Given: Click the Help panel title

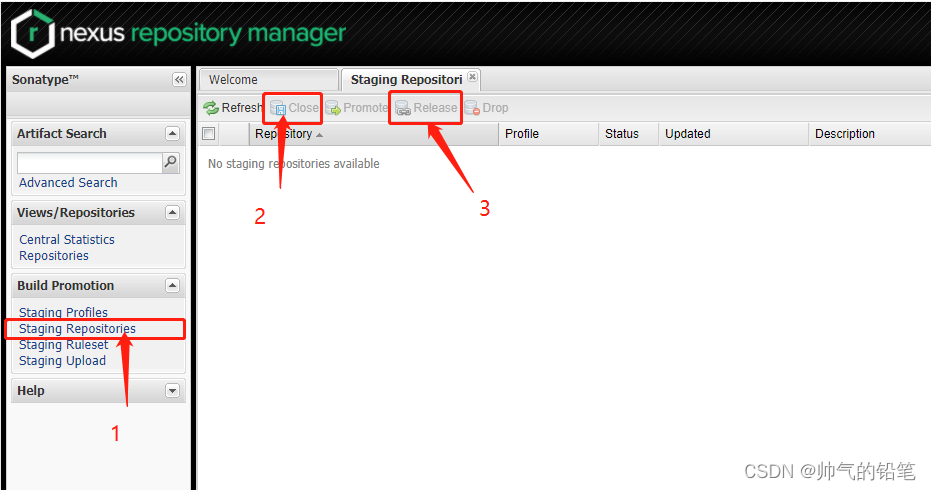Looking at the screenshot, I should click(x=31, y=391).
